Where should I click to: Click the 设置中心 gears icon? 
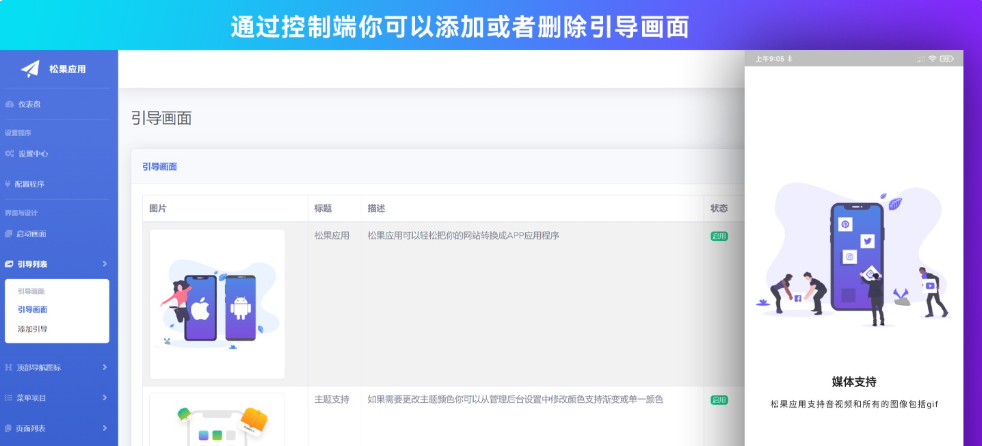point(10,154)
